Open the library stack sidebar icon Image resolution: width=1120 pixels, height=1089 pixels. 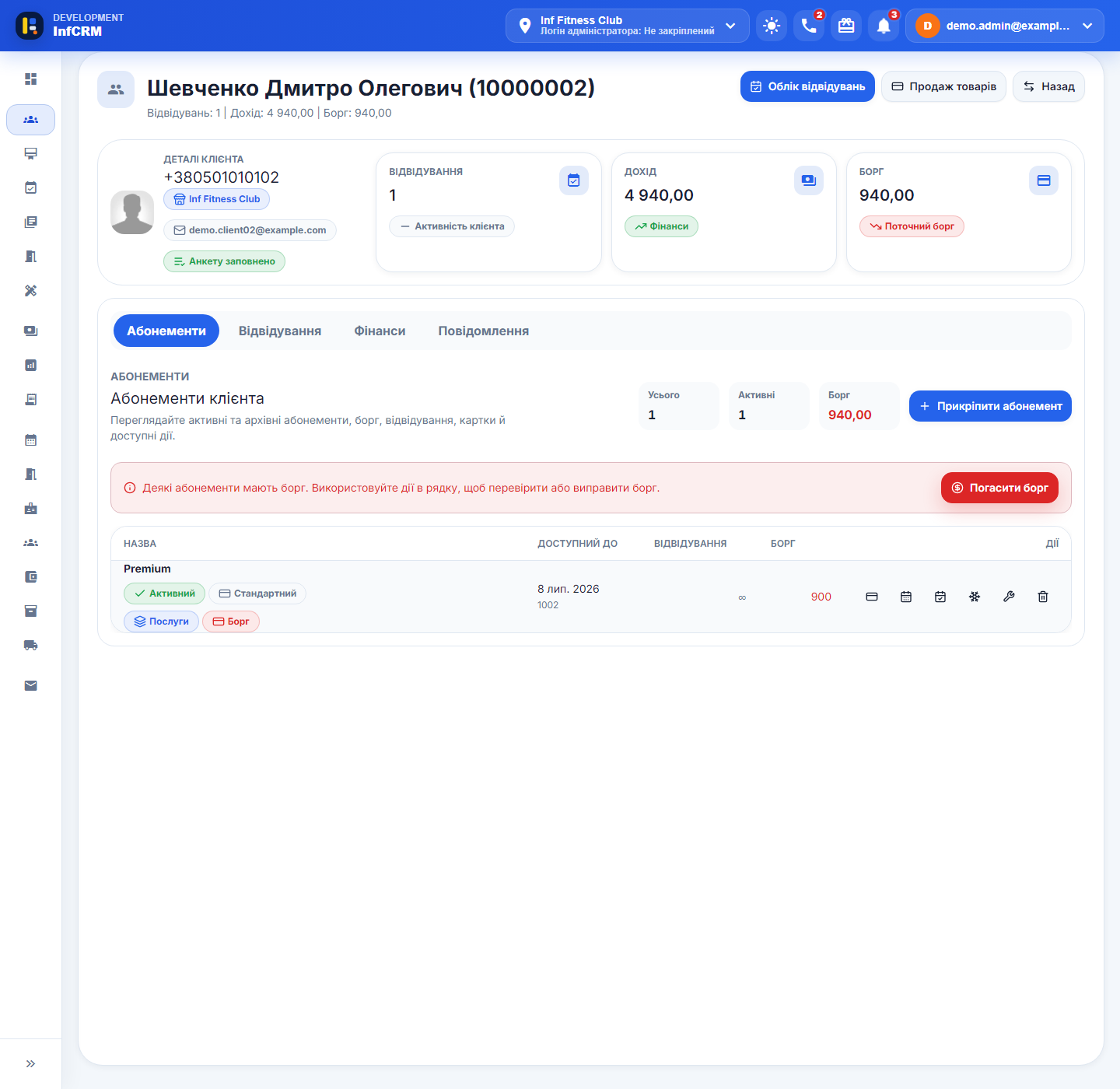[x=30, y=222]
